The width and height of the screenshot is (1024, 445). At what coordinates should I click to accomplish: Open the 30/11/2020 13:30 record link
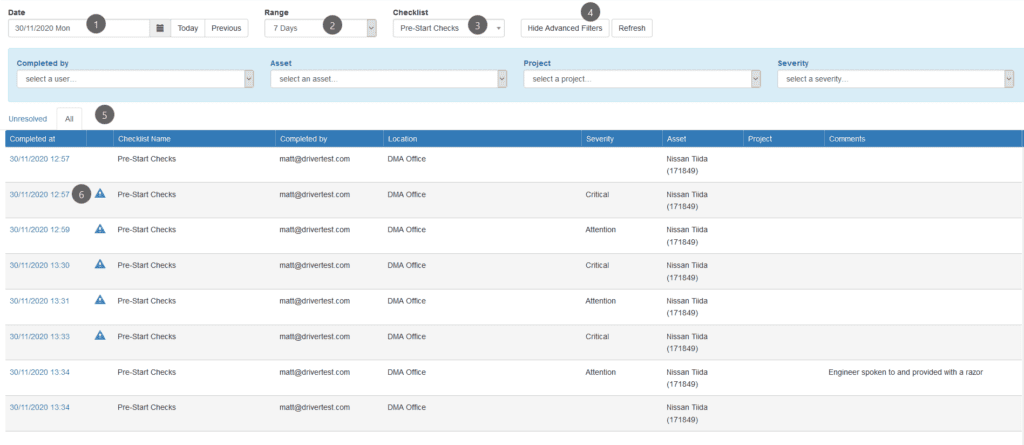pos(40,265)
